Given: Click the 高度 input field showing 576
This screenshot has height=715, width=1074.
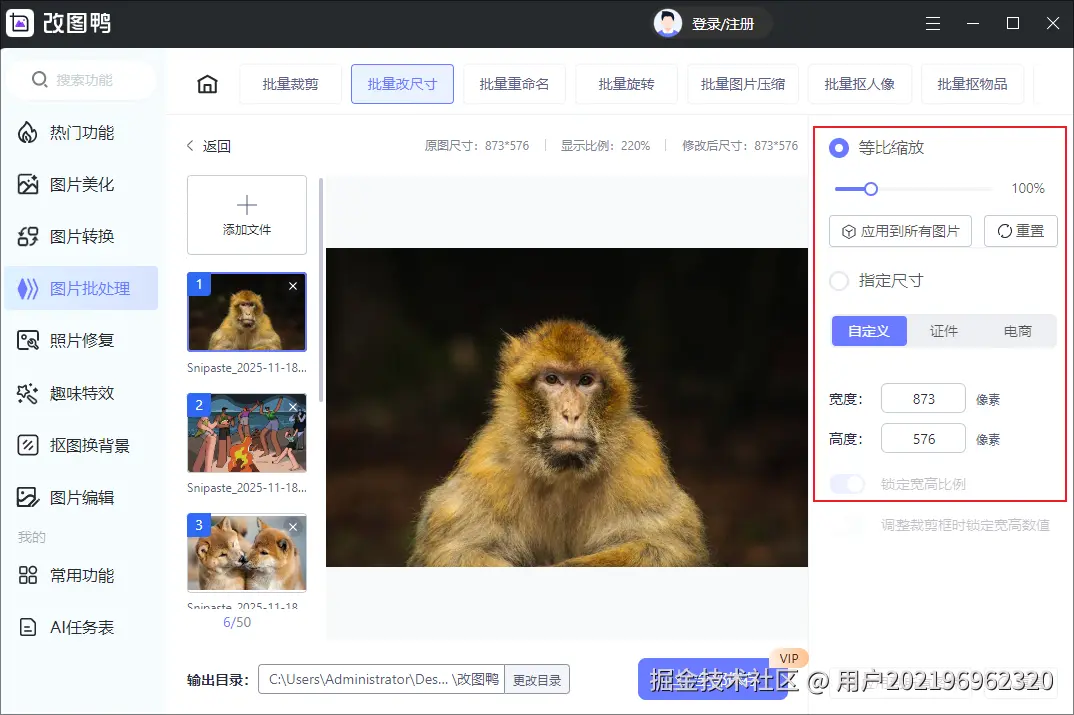Looking at the screenshot, I should coord(923,439).
